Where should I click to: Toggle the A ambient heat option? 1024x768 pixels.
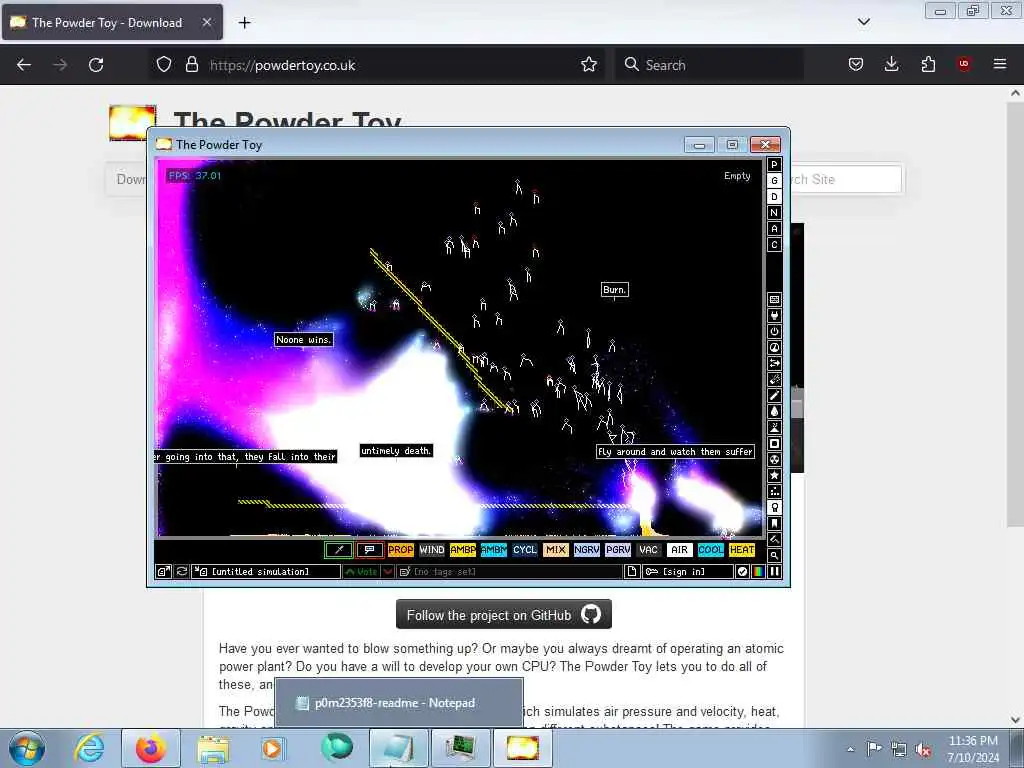[x=774, y=229]
